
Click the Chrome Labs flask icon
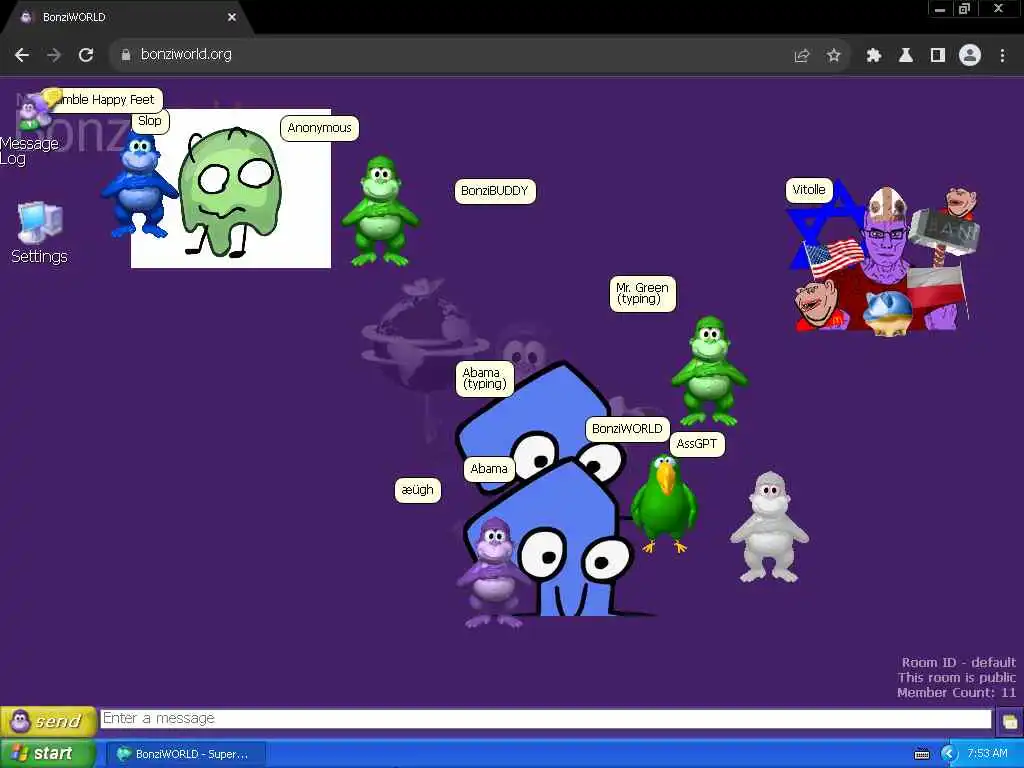(x=905, y=56)
